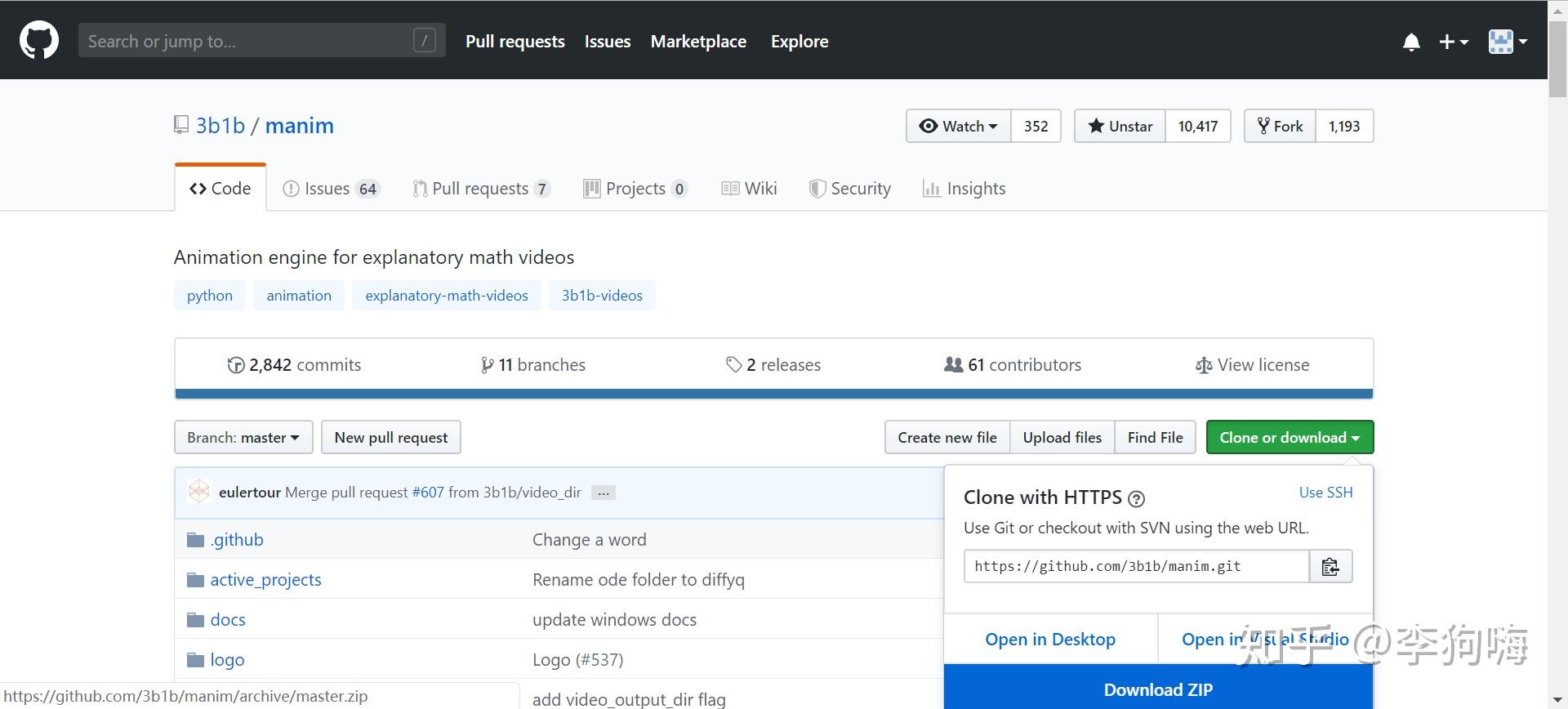Copy clone URL to clipboard
Screen dimensions: 1568x709
tap(1330, 566)
